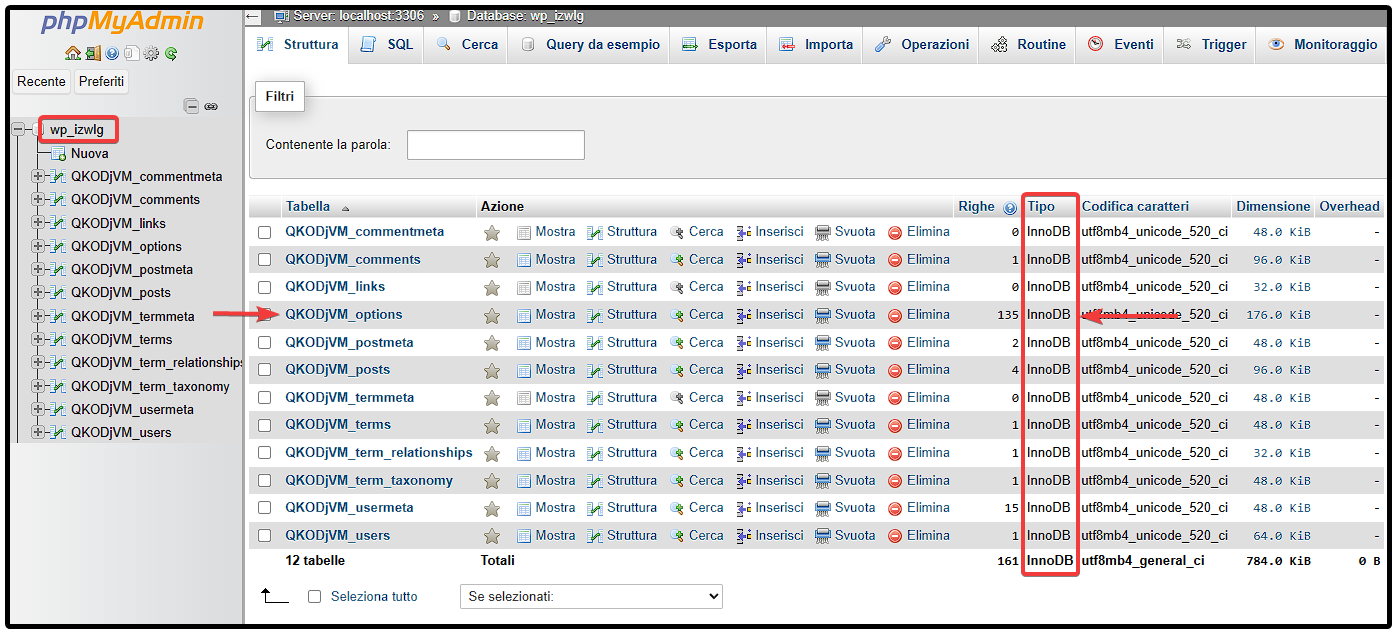Click Elimina link for QKODjVM_links
Viewport: 1397px width, 634px height.
coord(928,287)
